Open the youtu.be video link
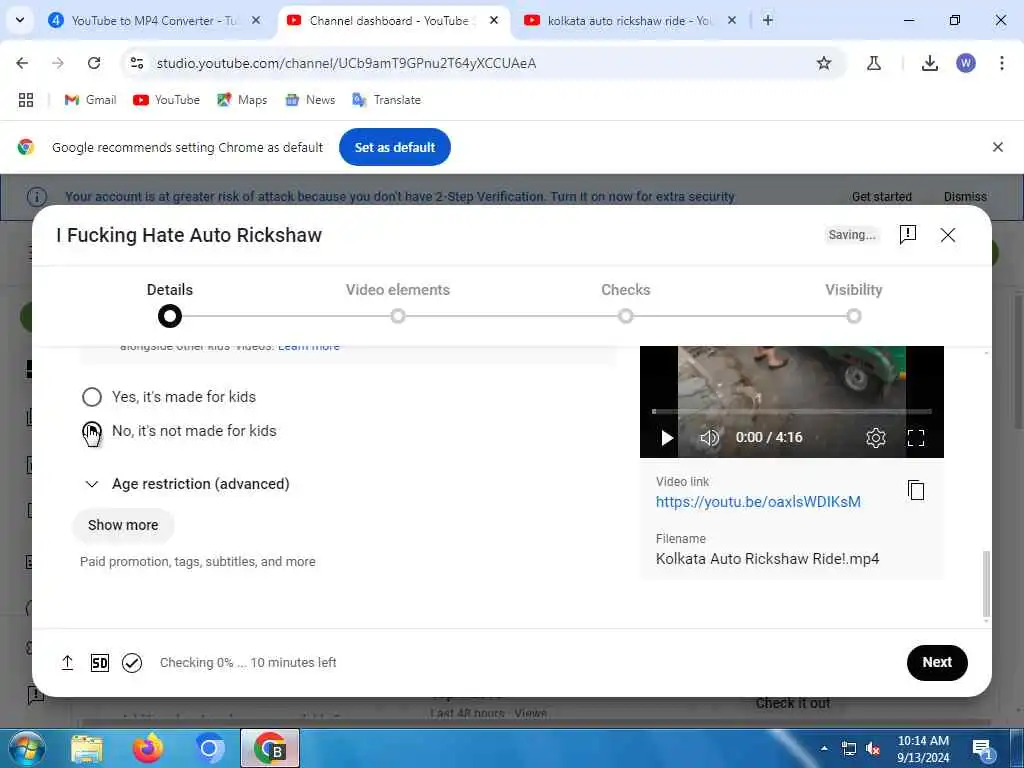Viewport: 1024px width, 768px height. tap(758, 502)
